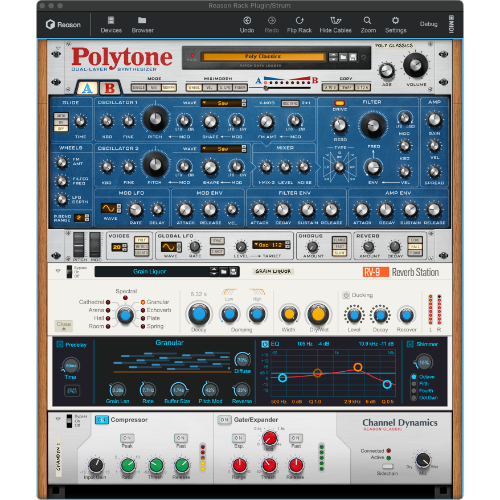Switch to Polytone layer A tab

pyautogui.click(x=87, y=88)
